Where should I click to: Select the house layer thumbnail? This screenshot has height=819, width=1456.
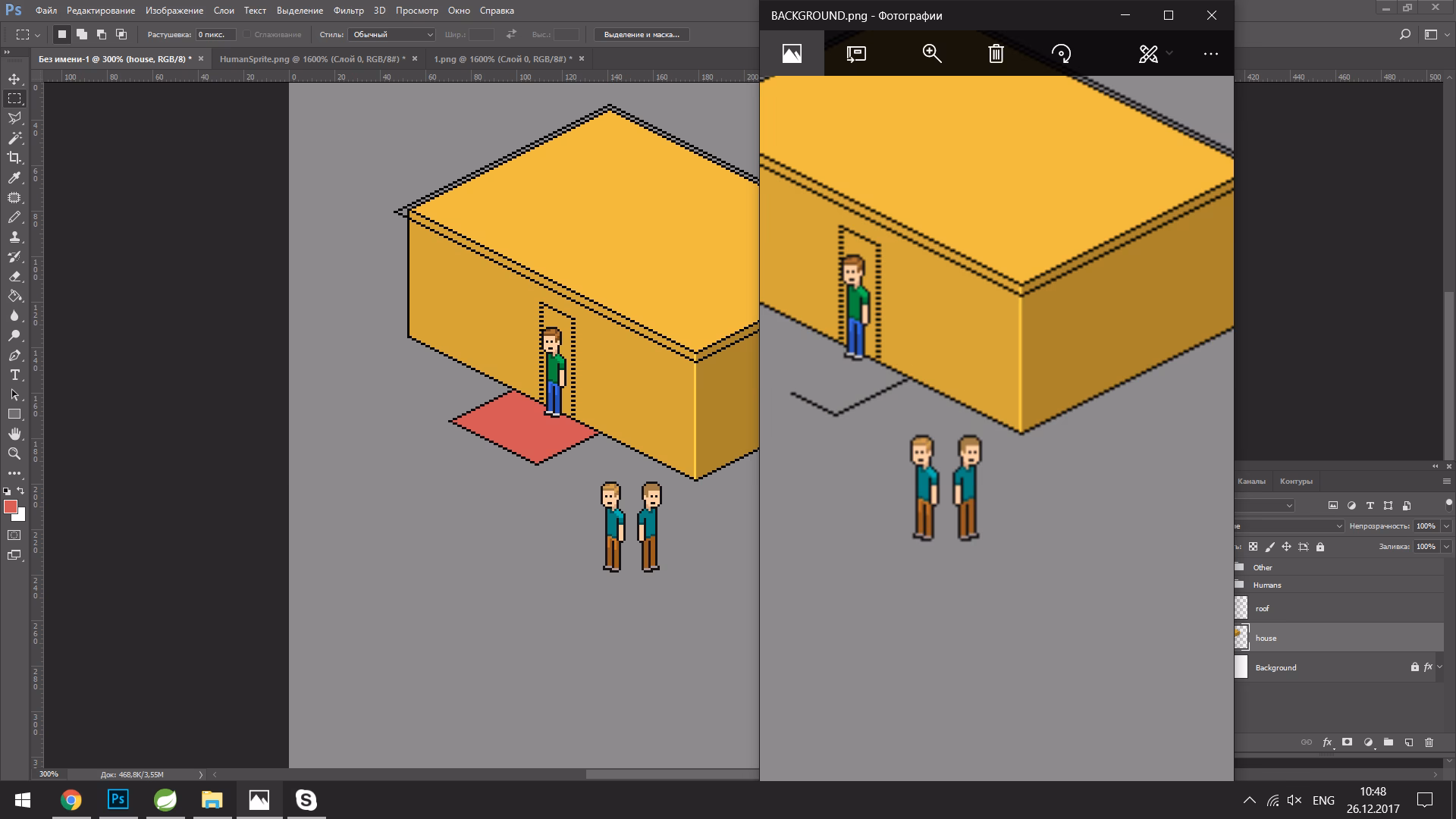1241,638
